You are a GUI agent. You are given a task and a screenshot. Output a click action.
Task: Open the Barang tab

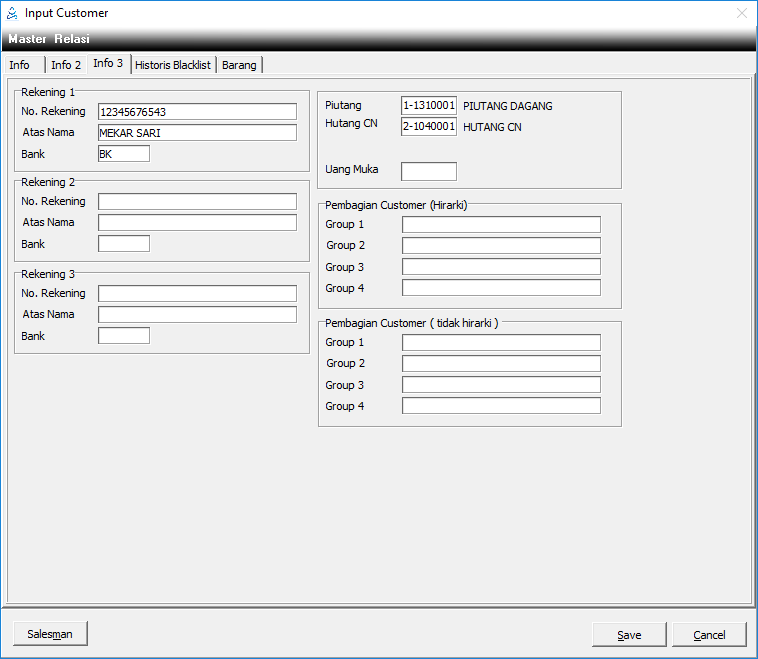[x=239, y=65]
